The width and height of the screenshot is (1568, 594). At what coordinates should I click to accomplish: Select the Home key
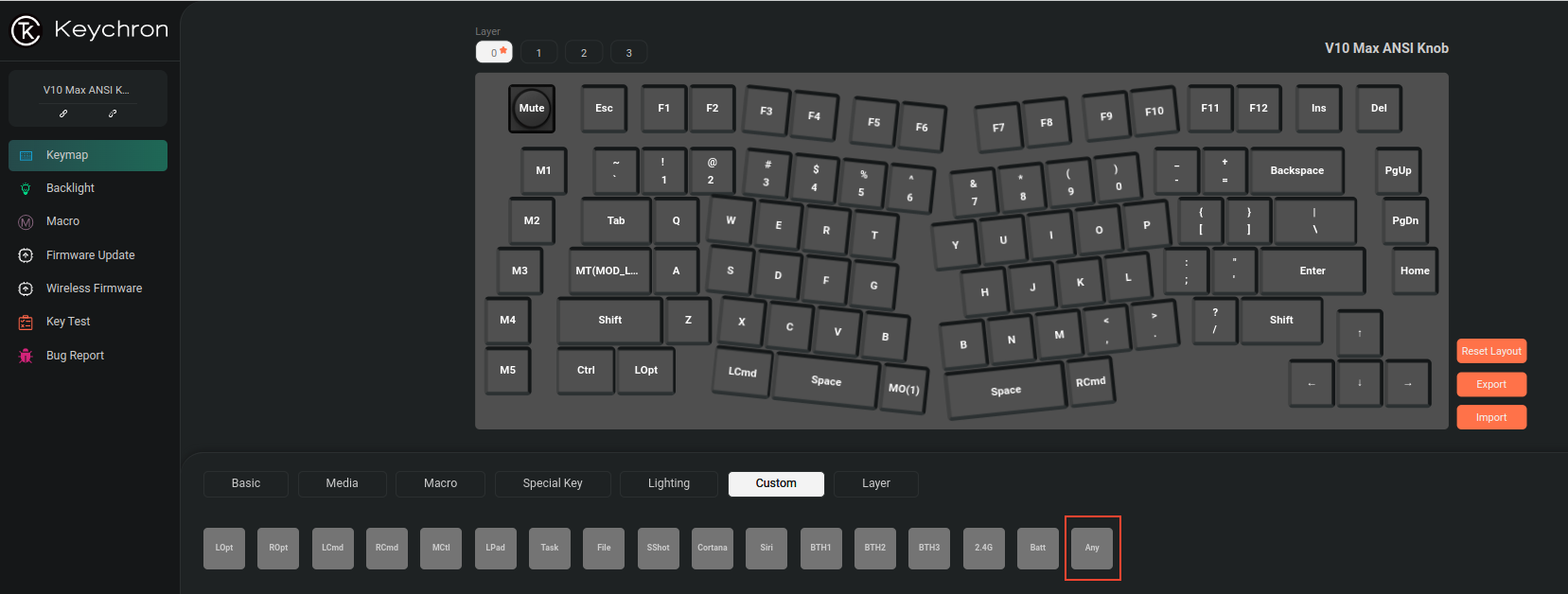[1415, 271]
